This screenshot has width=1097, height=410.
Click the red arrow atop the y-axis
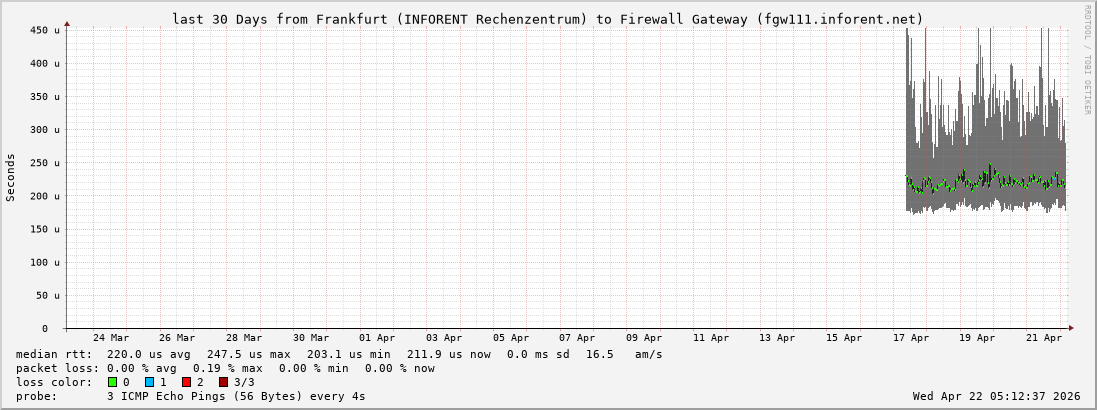coord(67,23)
